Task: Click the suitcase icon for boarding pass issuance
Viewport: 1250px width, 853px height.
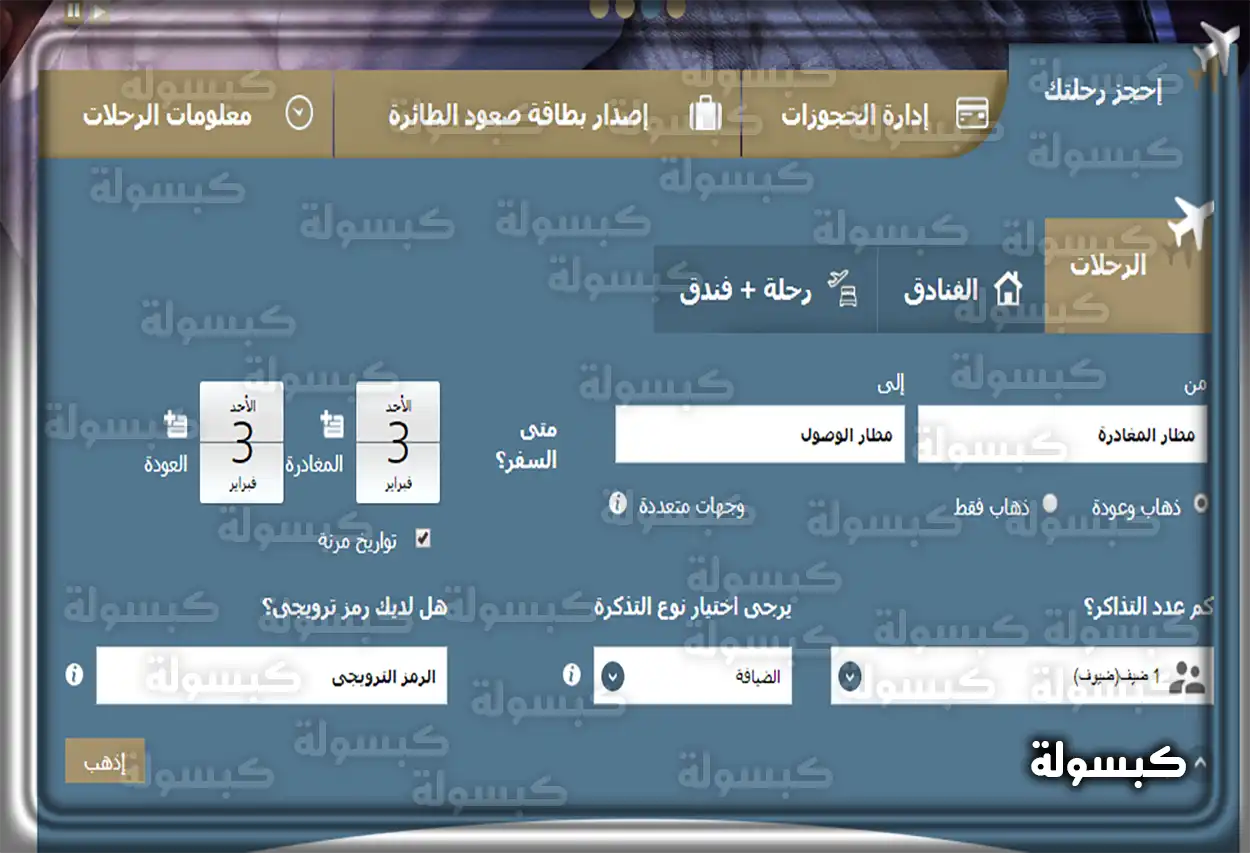Action: tap(707, 113)
